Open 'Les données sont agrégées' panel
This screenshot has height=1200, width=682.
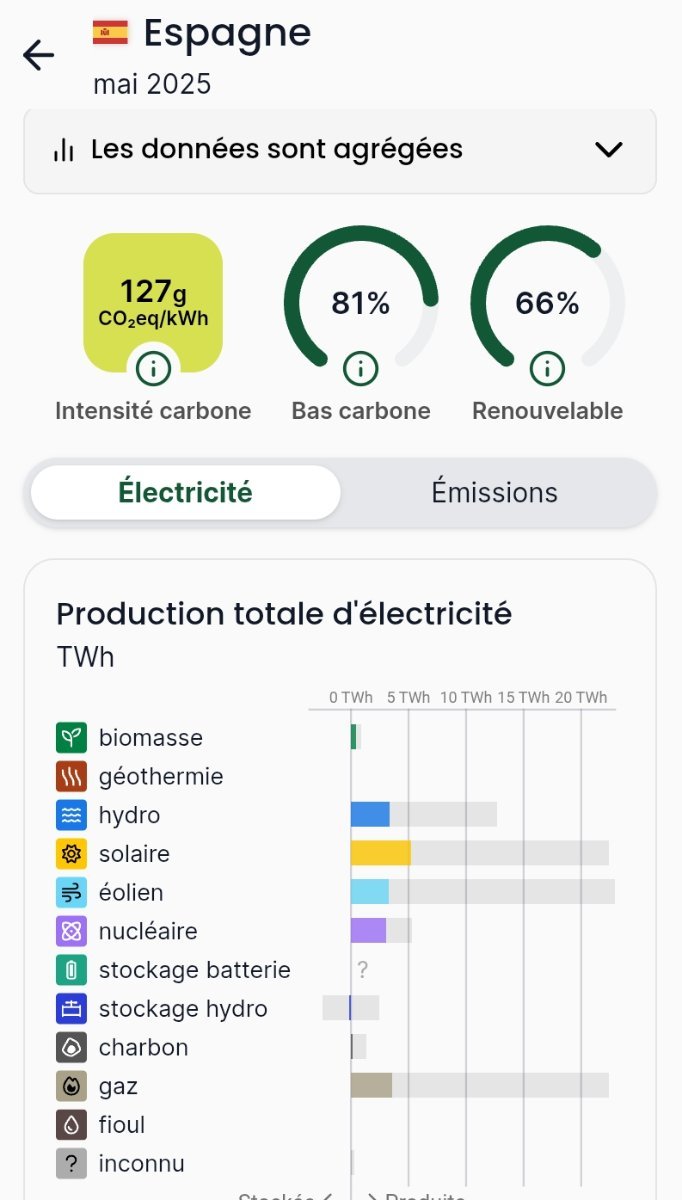[x=277, y=150]
